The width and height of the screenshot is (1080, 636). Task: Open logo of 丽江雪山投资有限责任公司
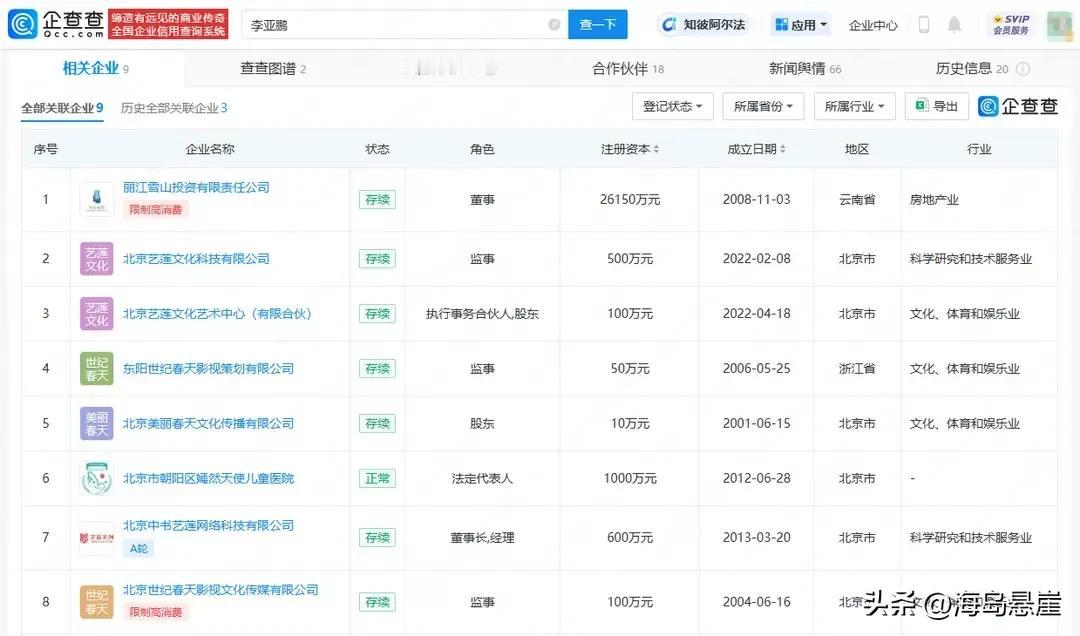click(x=96, y=200)
